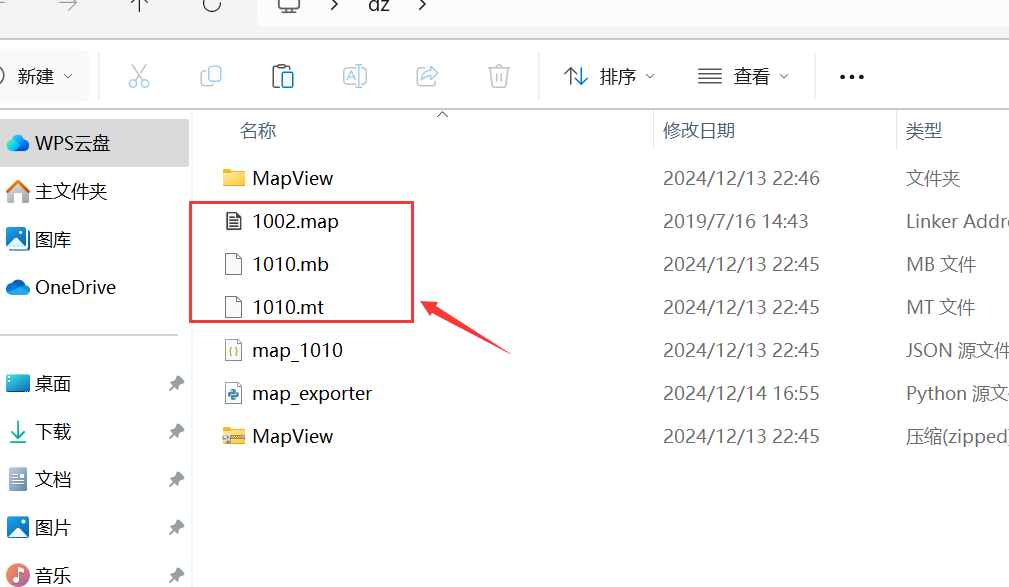Click date 2019/7/16 14:43 of 1002.map
This screenshot has height=587, width=1009.
pos(736,221)
